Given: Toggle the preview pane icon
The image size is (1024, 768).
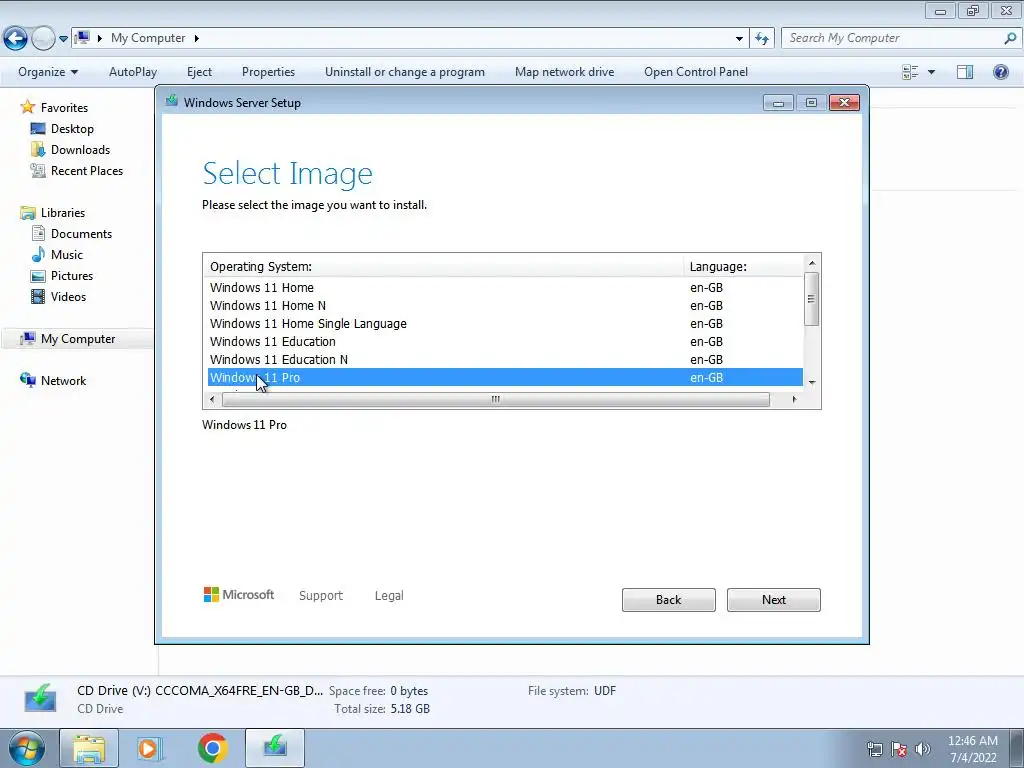Looking at the screenshot, I should coord(965,72).
